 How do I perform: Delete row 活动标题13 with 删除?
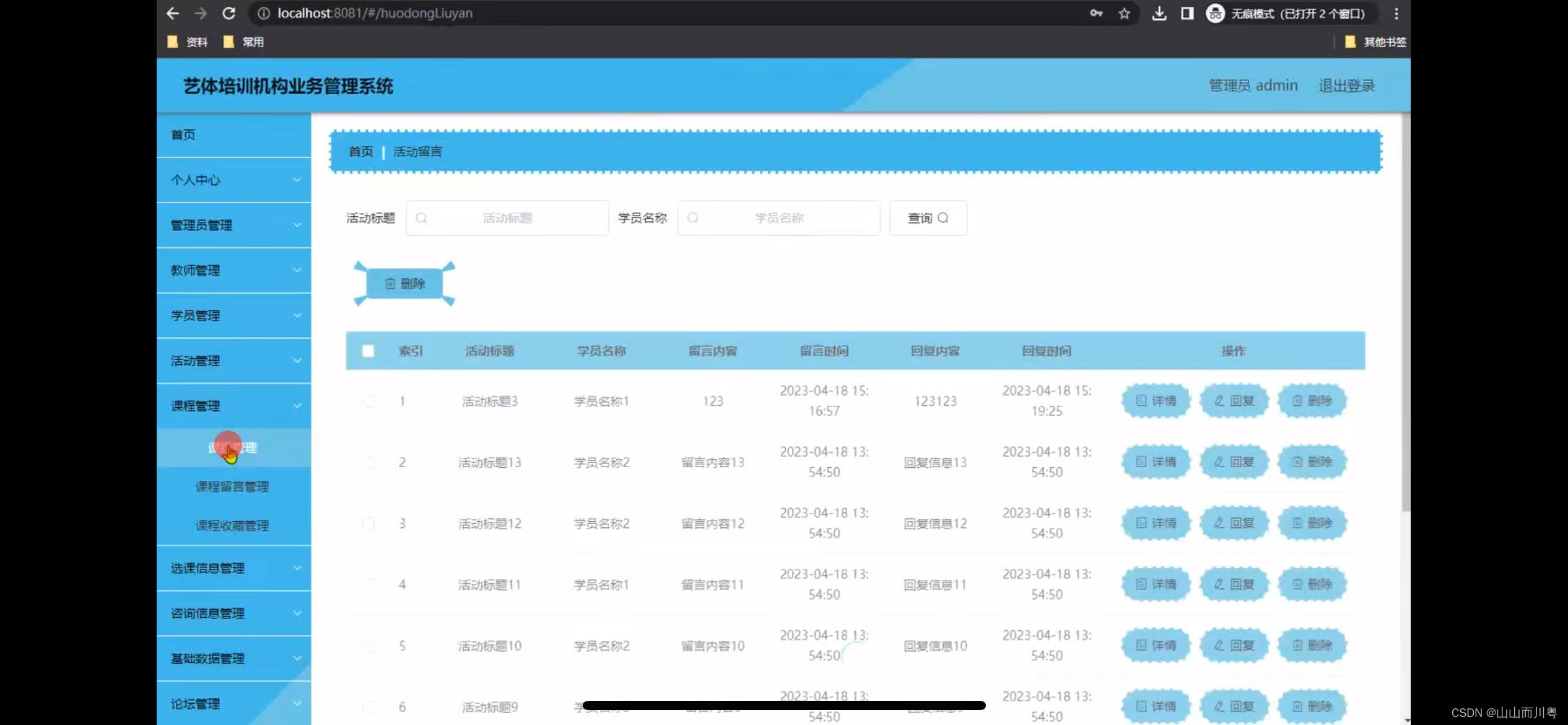tap(1312, 462)
